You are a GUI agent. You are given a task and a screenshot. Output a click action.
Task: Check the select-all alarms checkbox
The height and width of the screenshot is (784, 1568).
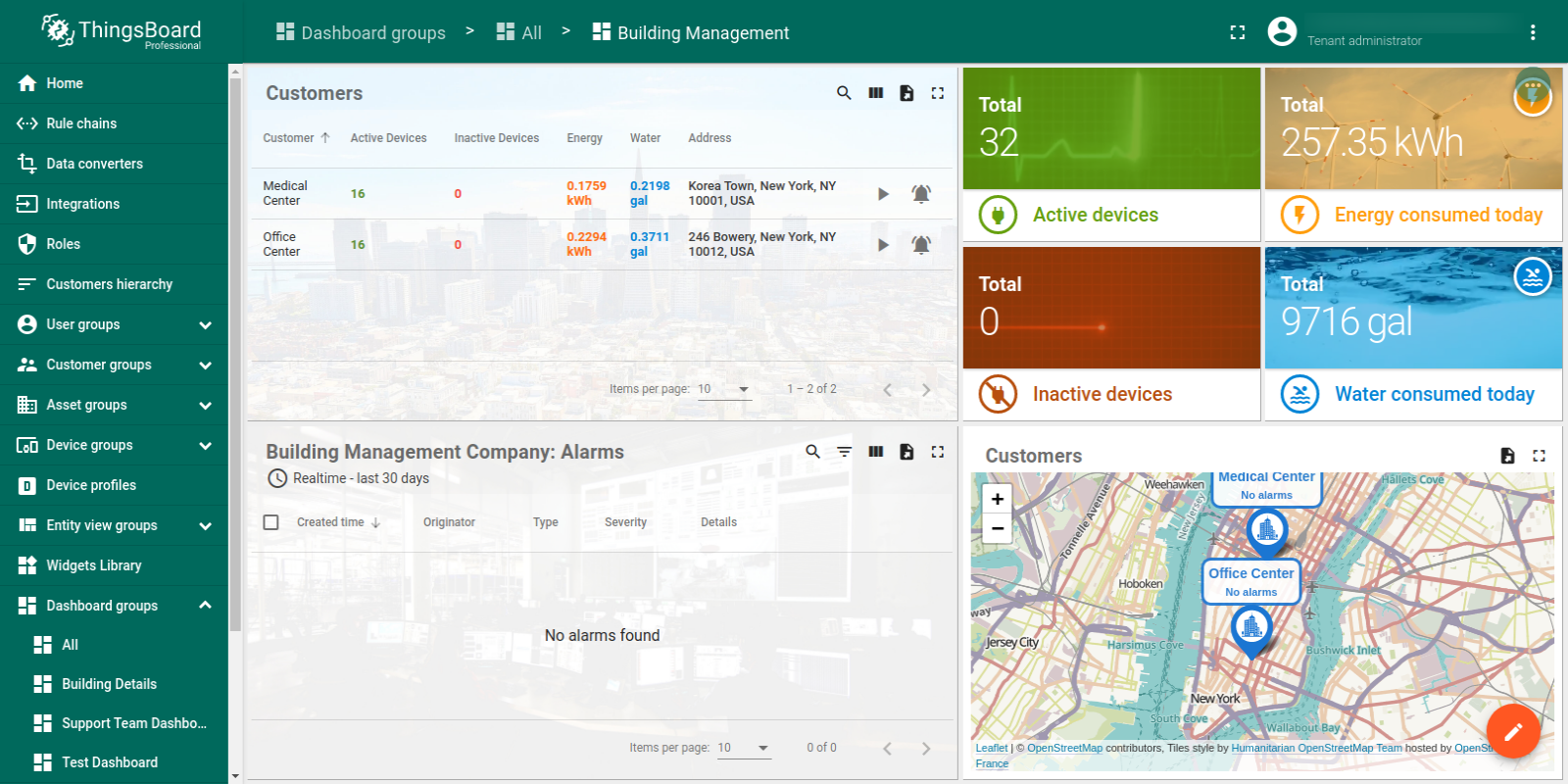(271, 522)
